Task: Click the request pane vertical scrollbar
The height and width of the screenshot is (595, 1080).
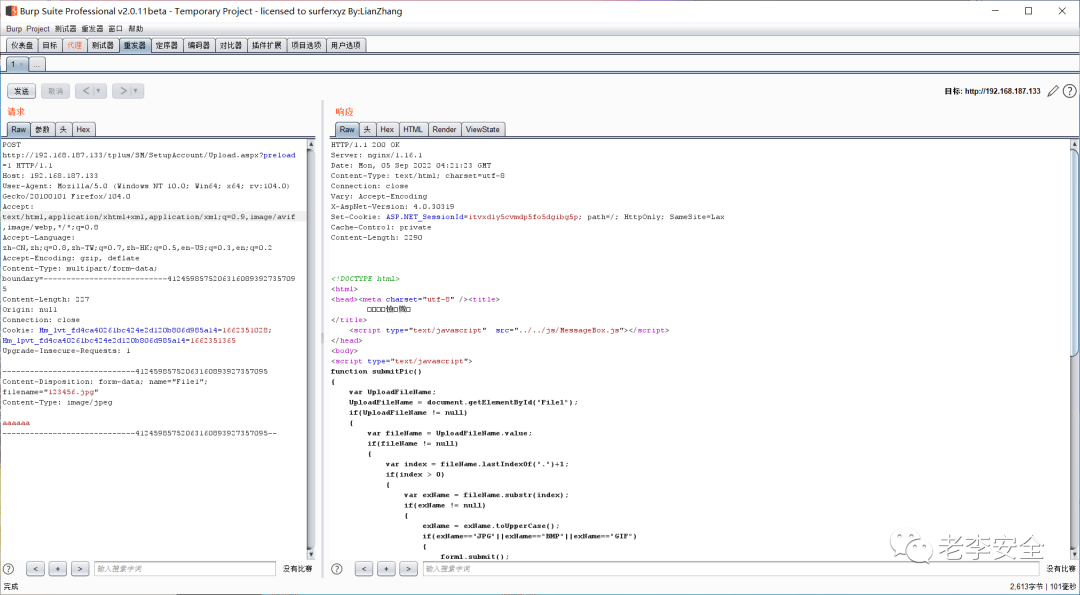Action: 311,348
